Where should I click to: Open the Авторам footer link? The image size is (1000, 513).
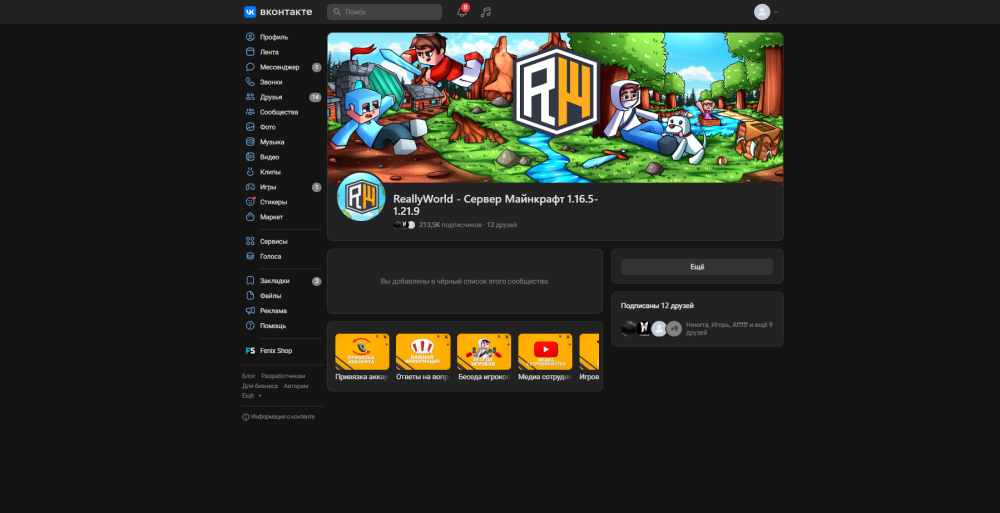coord(296,386)
